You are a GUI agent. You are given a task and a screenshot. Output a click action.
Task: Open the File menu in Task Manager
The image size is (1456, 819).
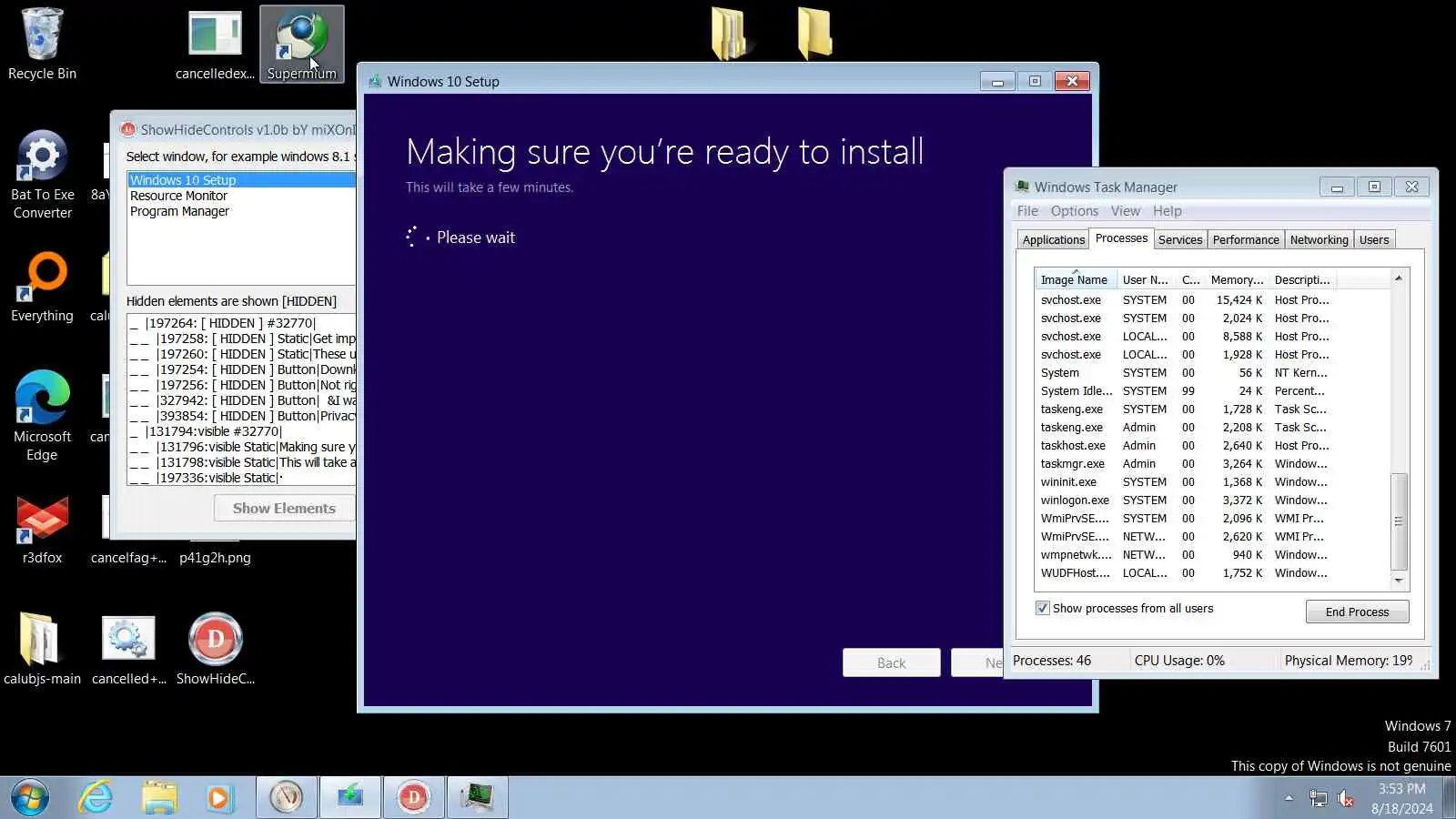(x=1027, y=211)
